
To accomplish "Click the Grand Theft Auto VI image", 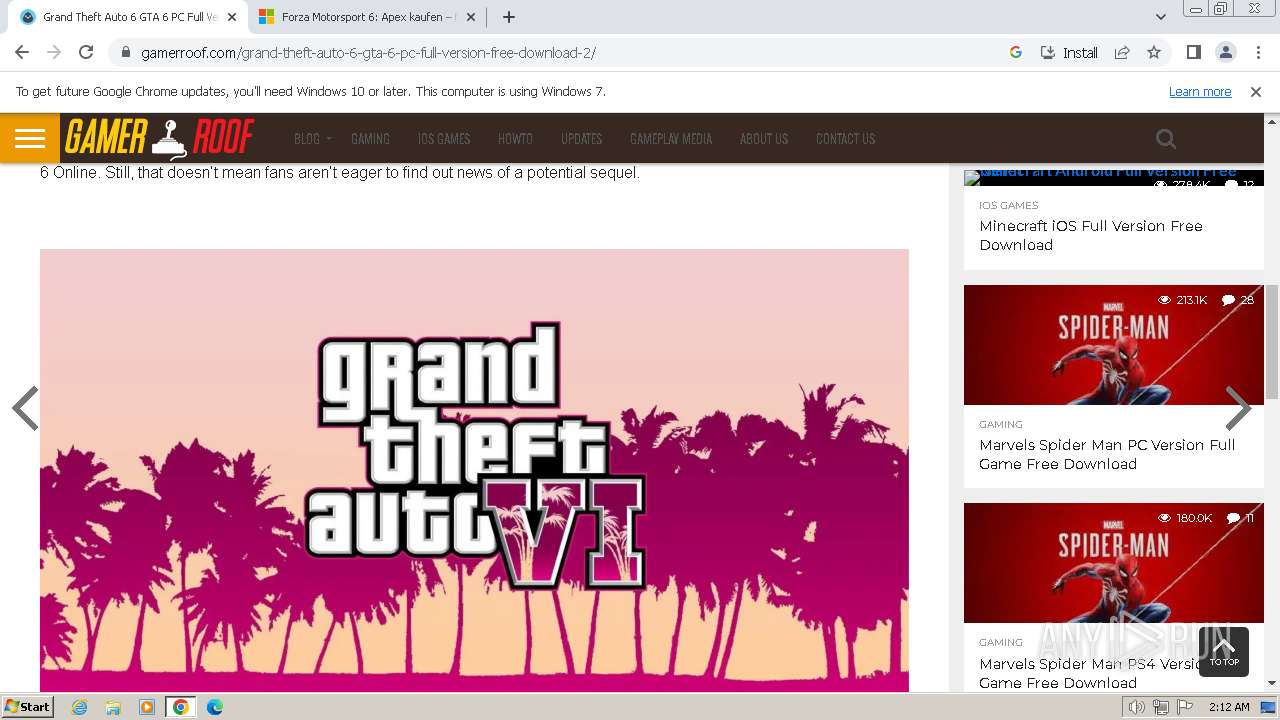I will click(474, 470).
